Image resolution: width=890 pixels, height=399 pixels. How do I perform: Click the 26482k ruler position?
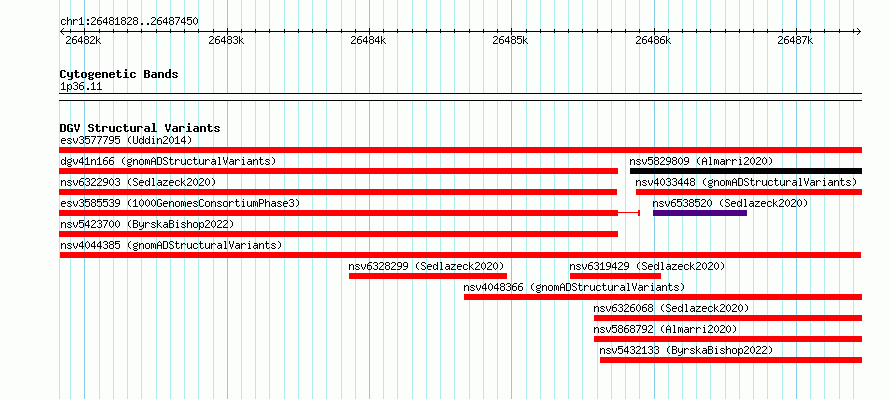83,40
